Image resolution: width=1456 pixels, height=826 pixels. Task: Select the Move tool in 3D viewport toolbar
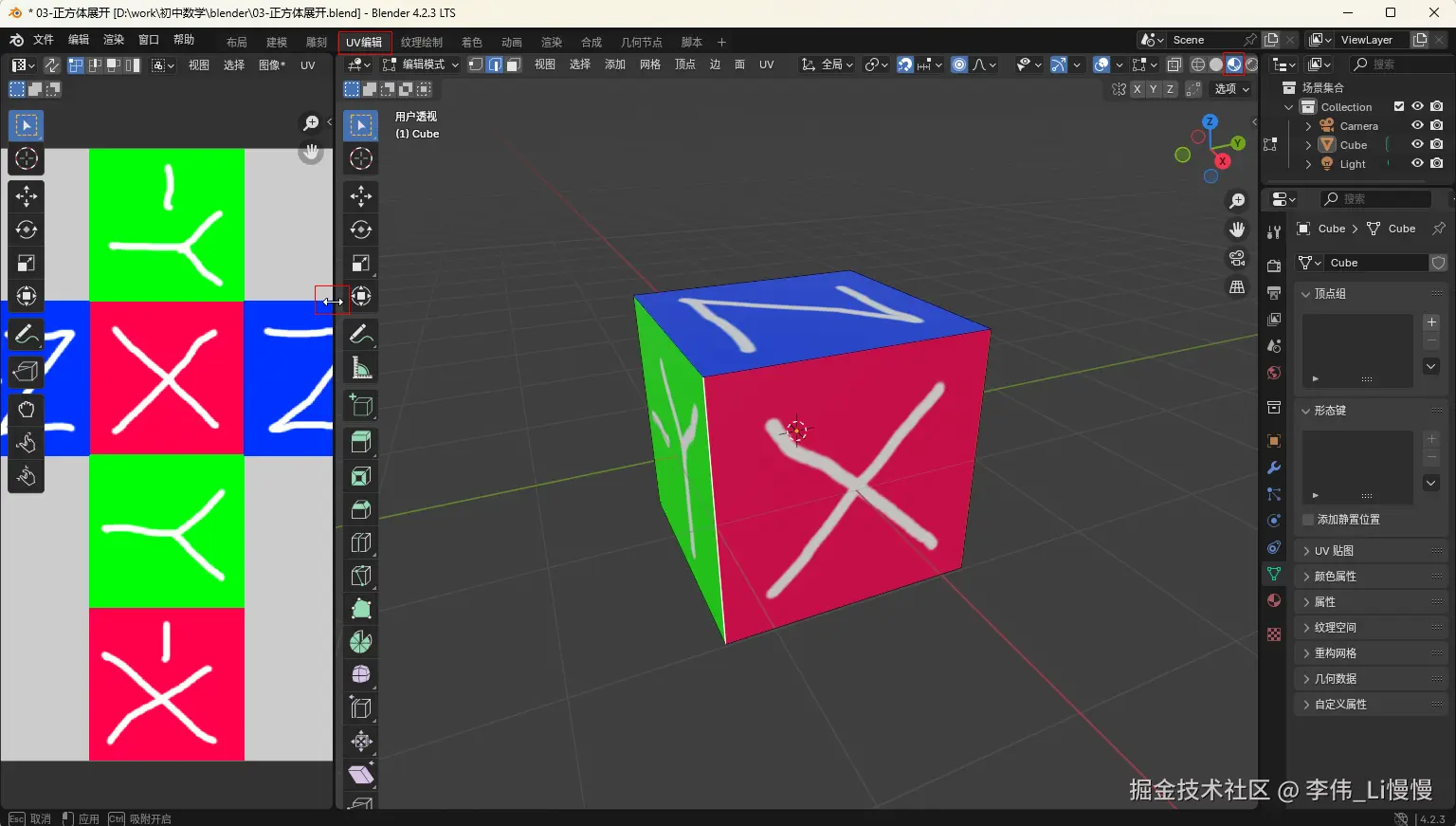click(361, 196)
